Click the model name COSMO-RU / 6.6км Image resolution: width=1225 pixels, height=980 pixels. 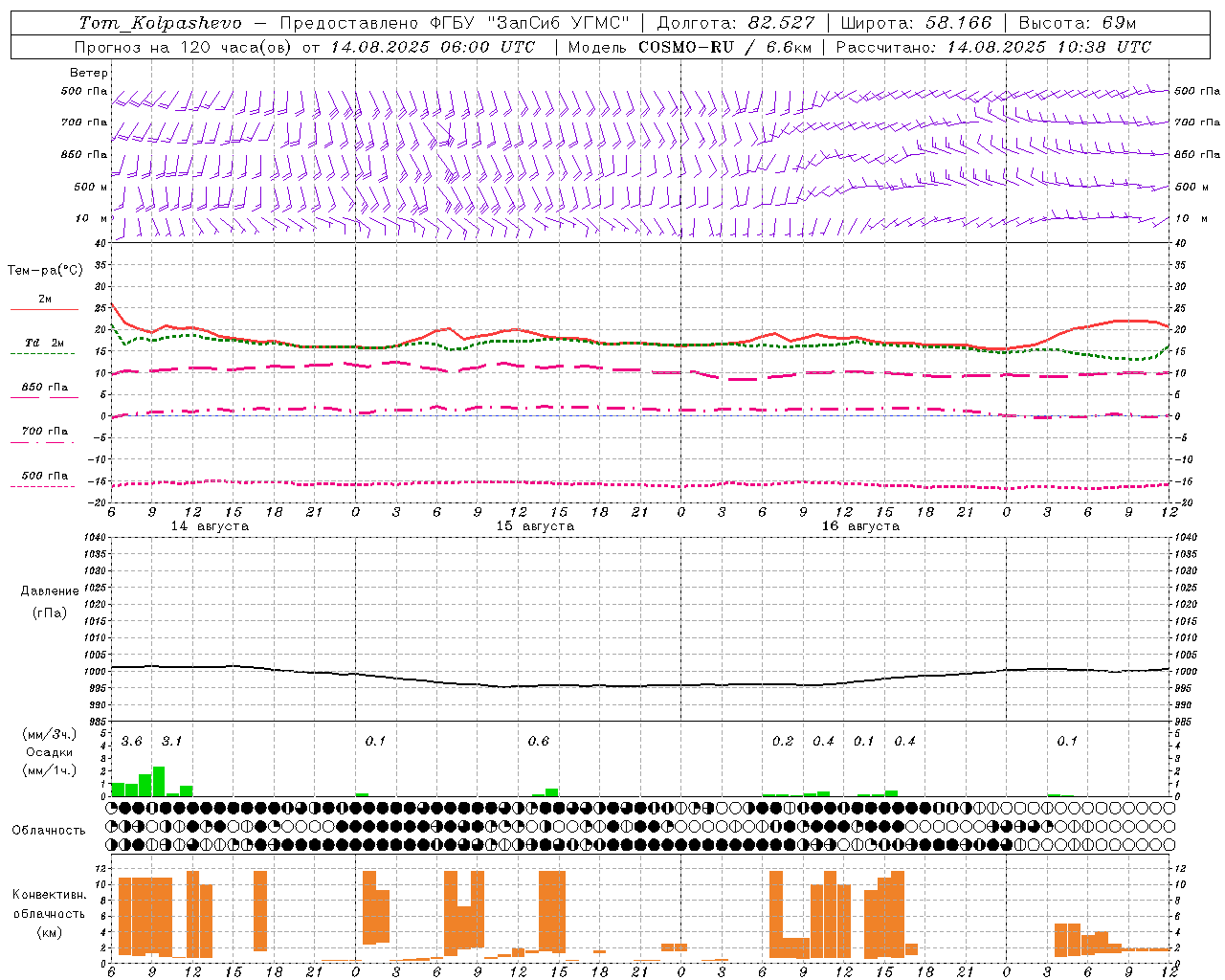click(x=725, y=47)
